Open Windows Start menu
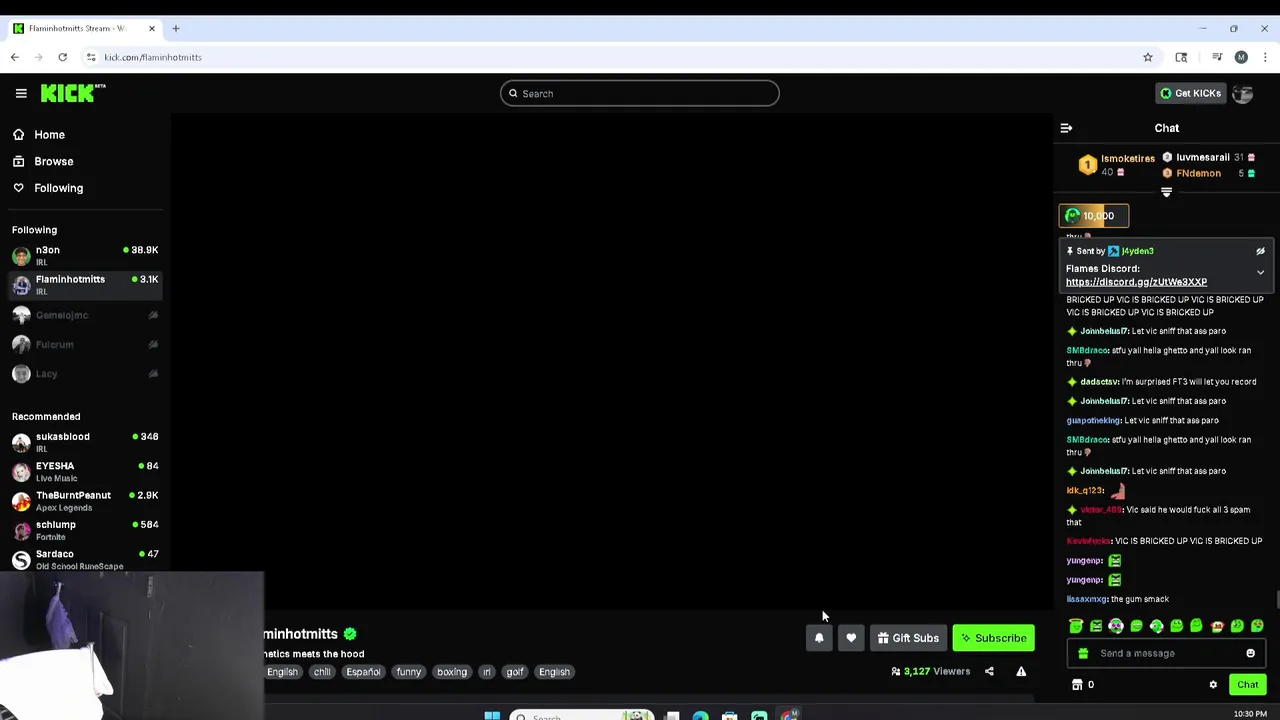 [492, 715]
